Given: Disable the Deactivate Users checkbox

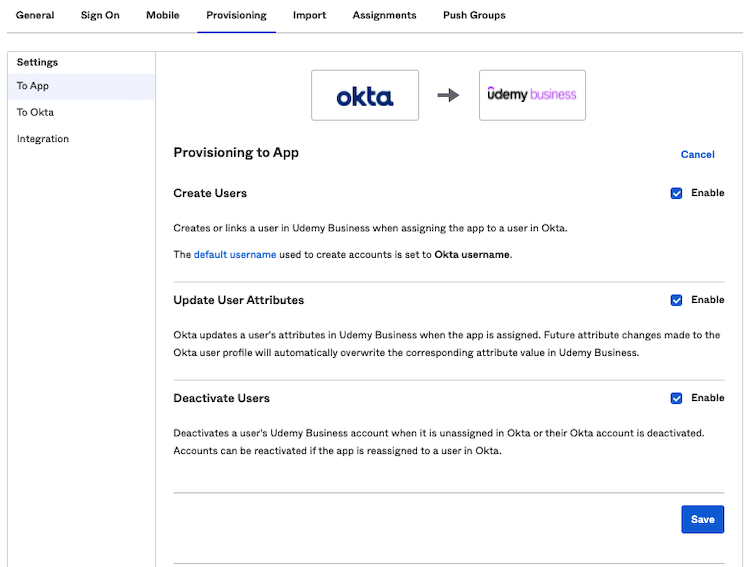Looking at the screenshot, I should pos(677,398).
